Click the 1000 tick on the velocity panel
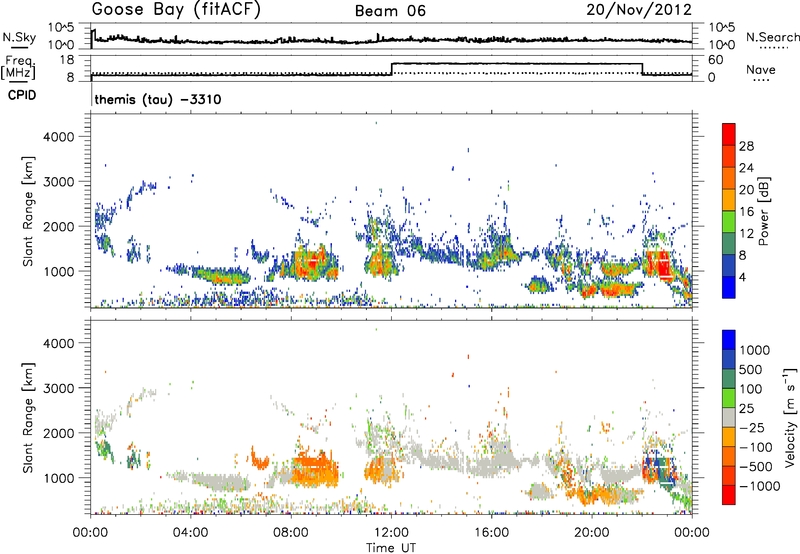The height and width of the screenshot is (554, 800). click(x=59, y=478)
